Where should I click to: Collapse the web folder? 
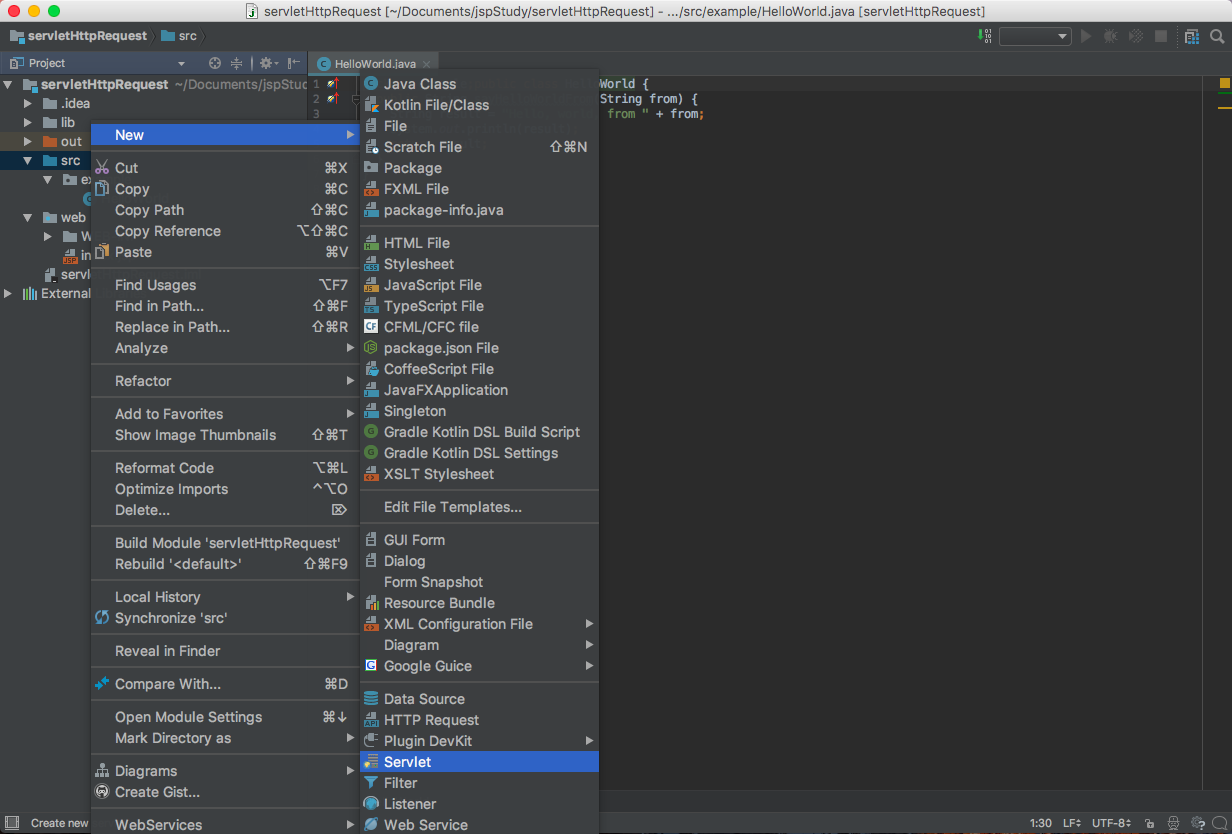(28, 218)
